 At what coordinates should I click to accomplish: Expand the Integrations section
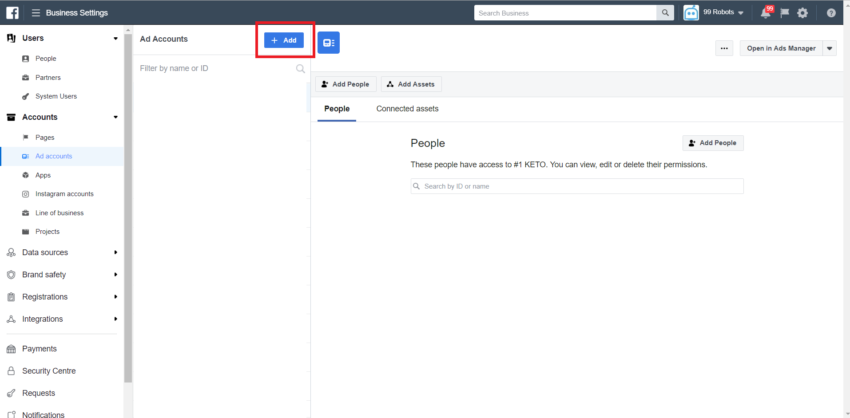[62, 319]
